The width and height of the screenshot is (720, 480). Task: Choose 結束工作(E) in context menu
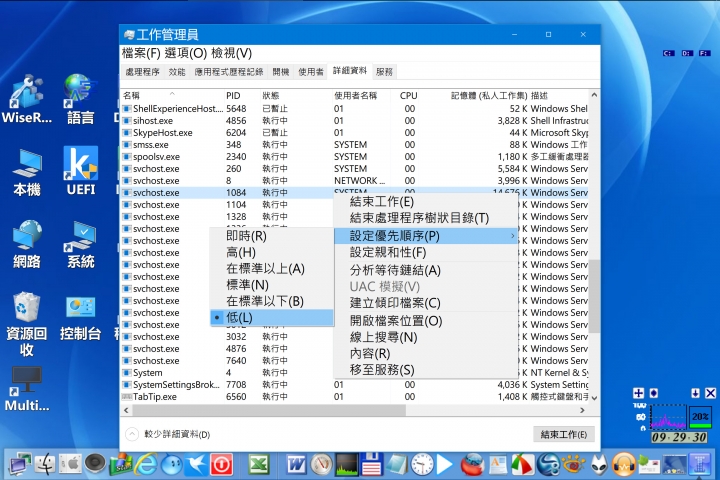click(426, 202)
